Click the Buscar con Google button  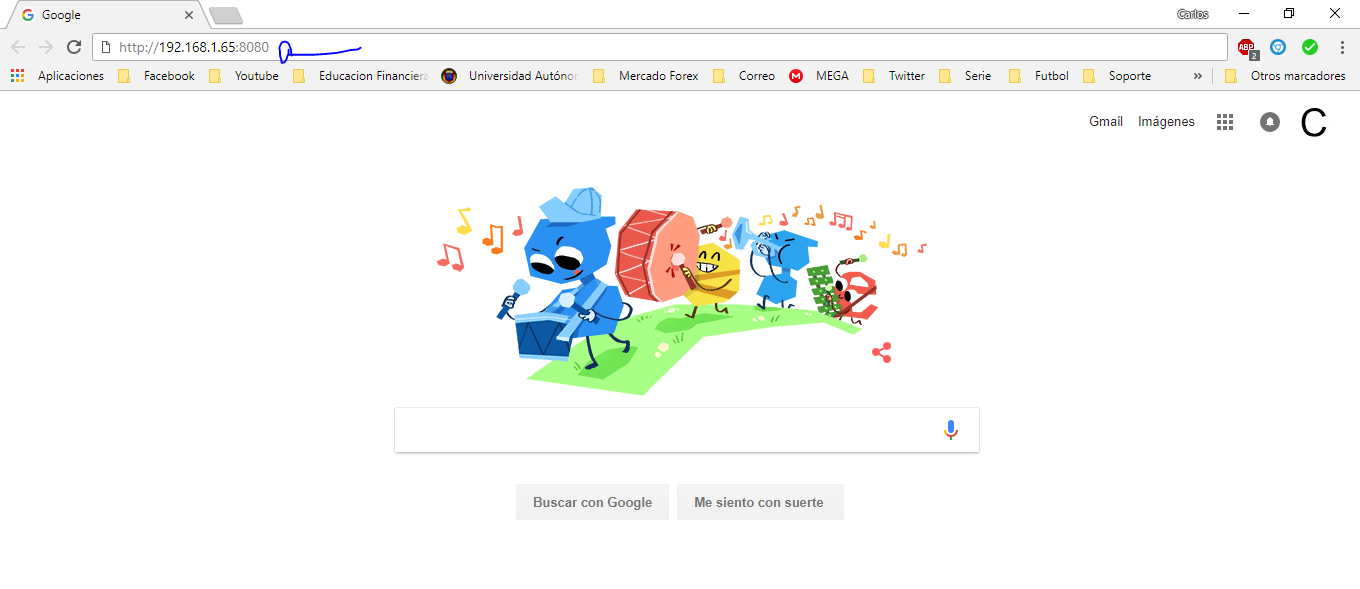coord(592,502)
